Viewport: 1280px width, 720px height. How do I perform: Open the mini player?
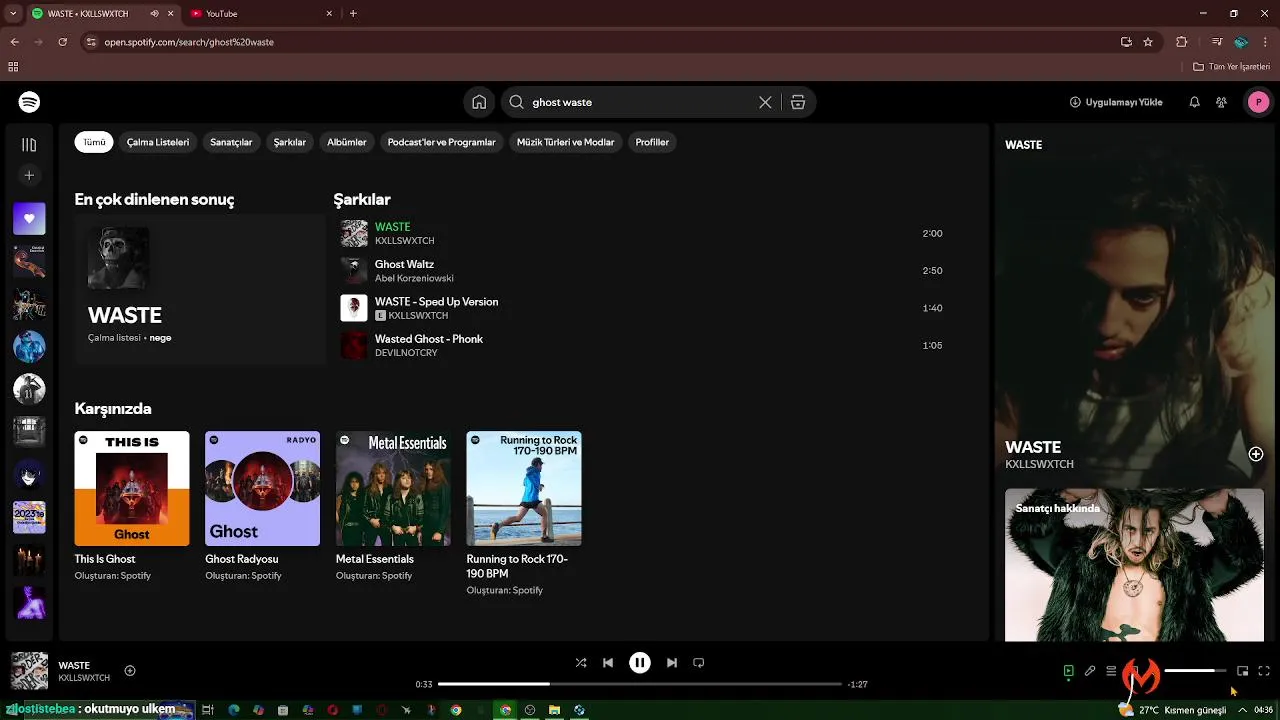(1243, 671)
